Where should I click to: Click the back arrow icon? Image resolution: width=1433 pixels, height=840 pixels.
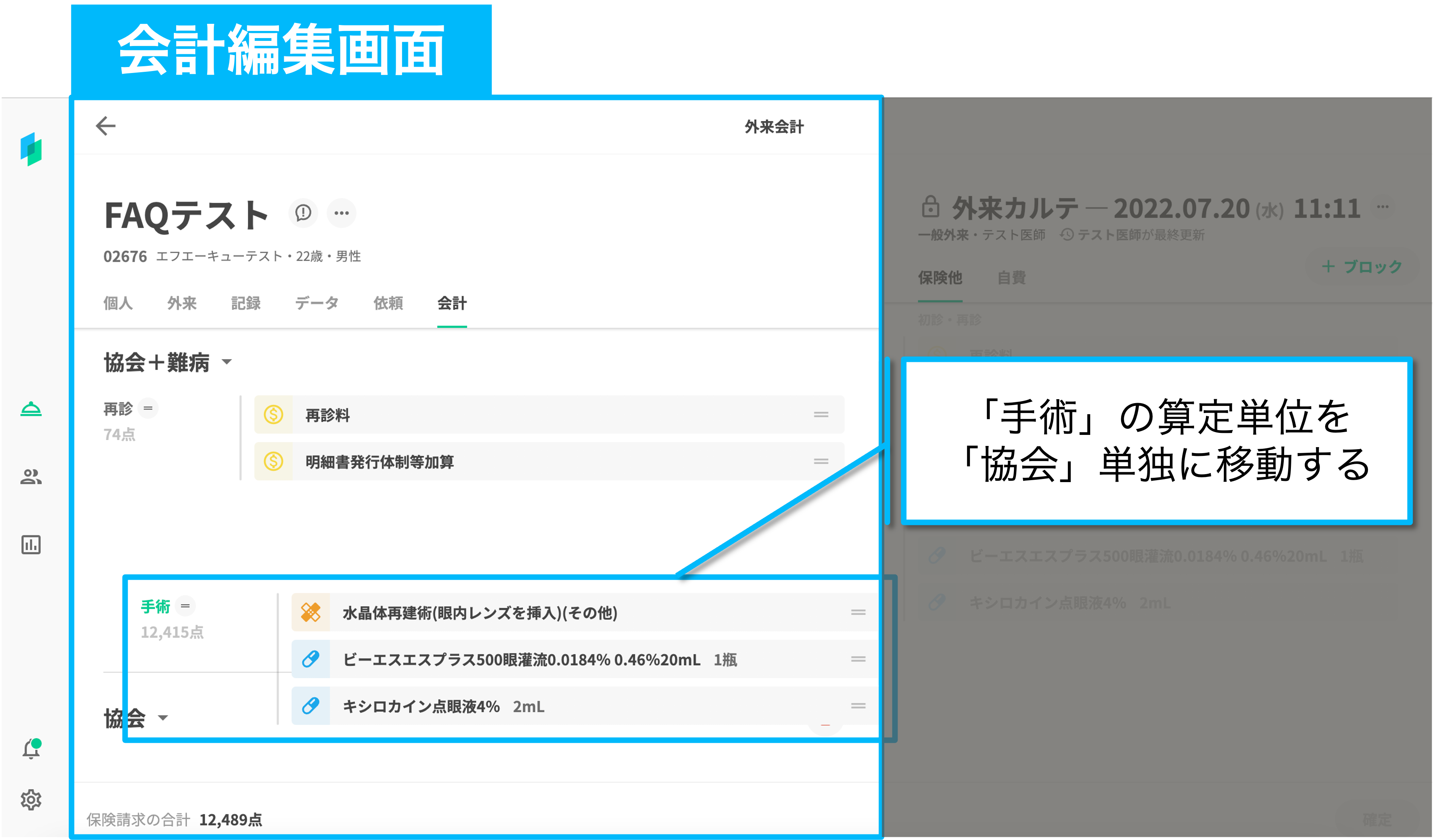point(106,126)
